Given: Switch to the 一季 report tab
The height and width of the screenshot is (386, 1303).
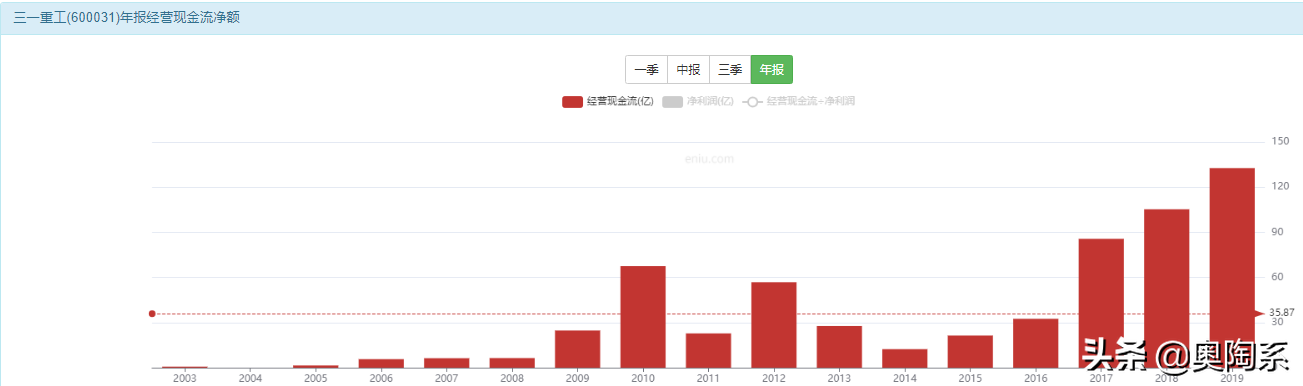Looking at the screenshot, I should pyautogui.click(x=646, y=70).
